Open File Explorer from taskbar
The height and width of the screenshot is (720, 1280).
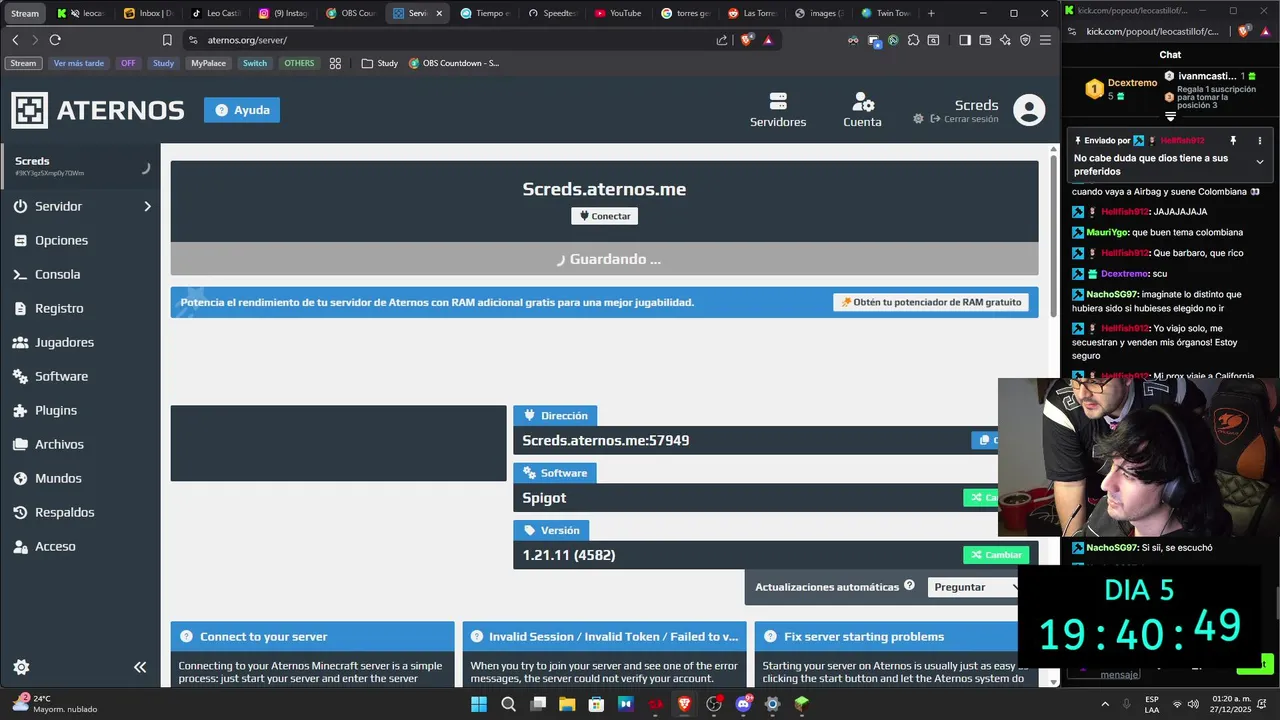tap(567, 704)
